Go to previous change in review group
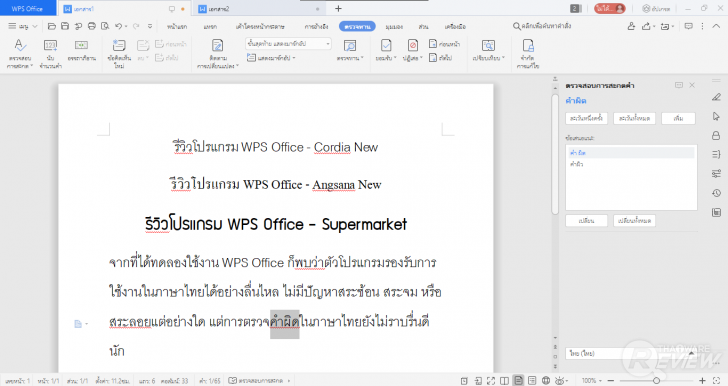This screenshot has height=386, width=728. [444, 44]
